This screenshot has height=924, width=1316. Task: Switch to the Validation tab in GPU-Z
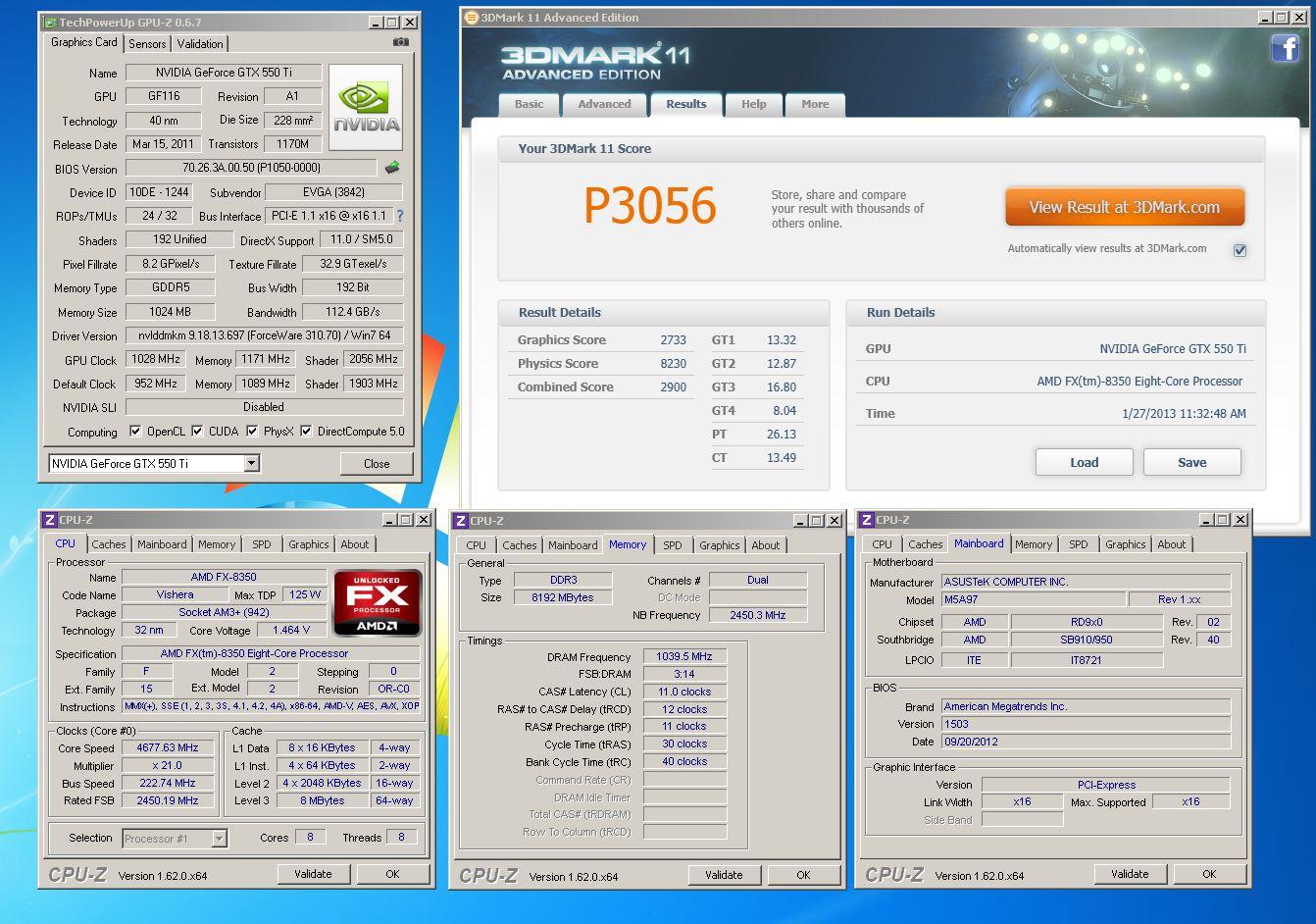pyautogui.click(x=200, y=43)
